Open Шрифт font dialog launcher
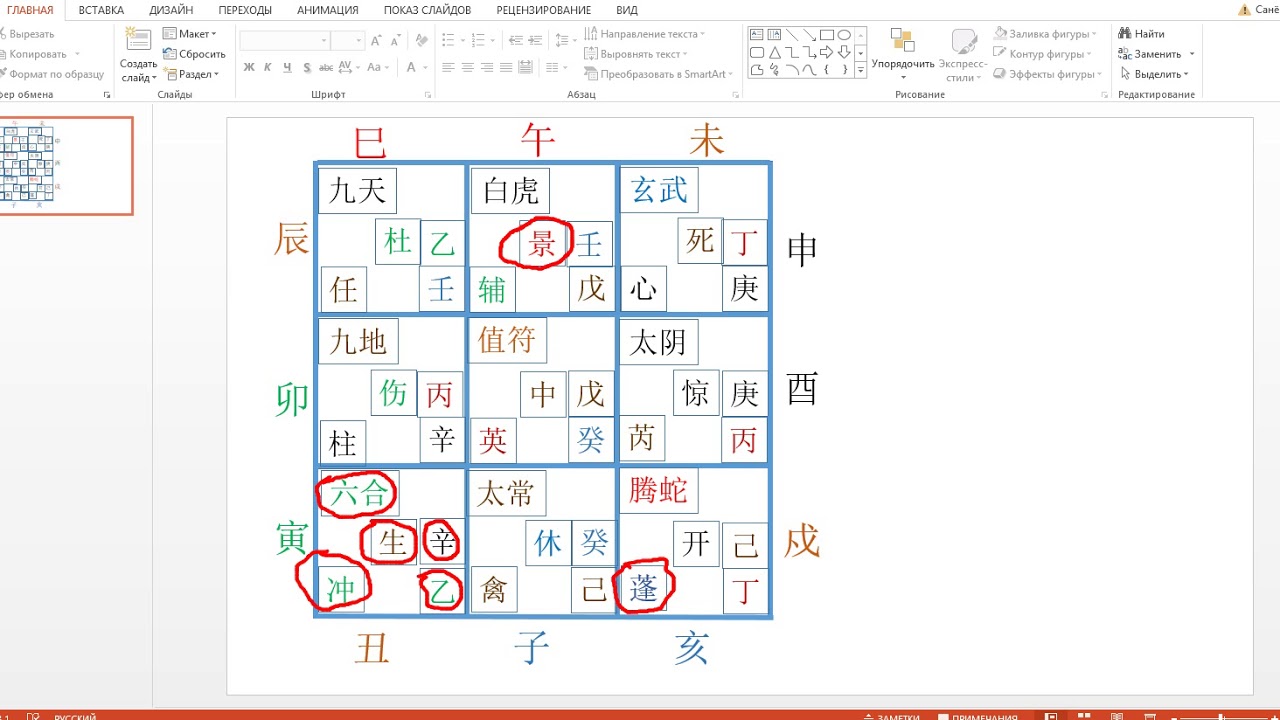This screenshot has height=720, width=1280. (x=429, y=95)
